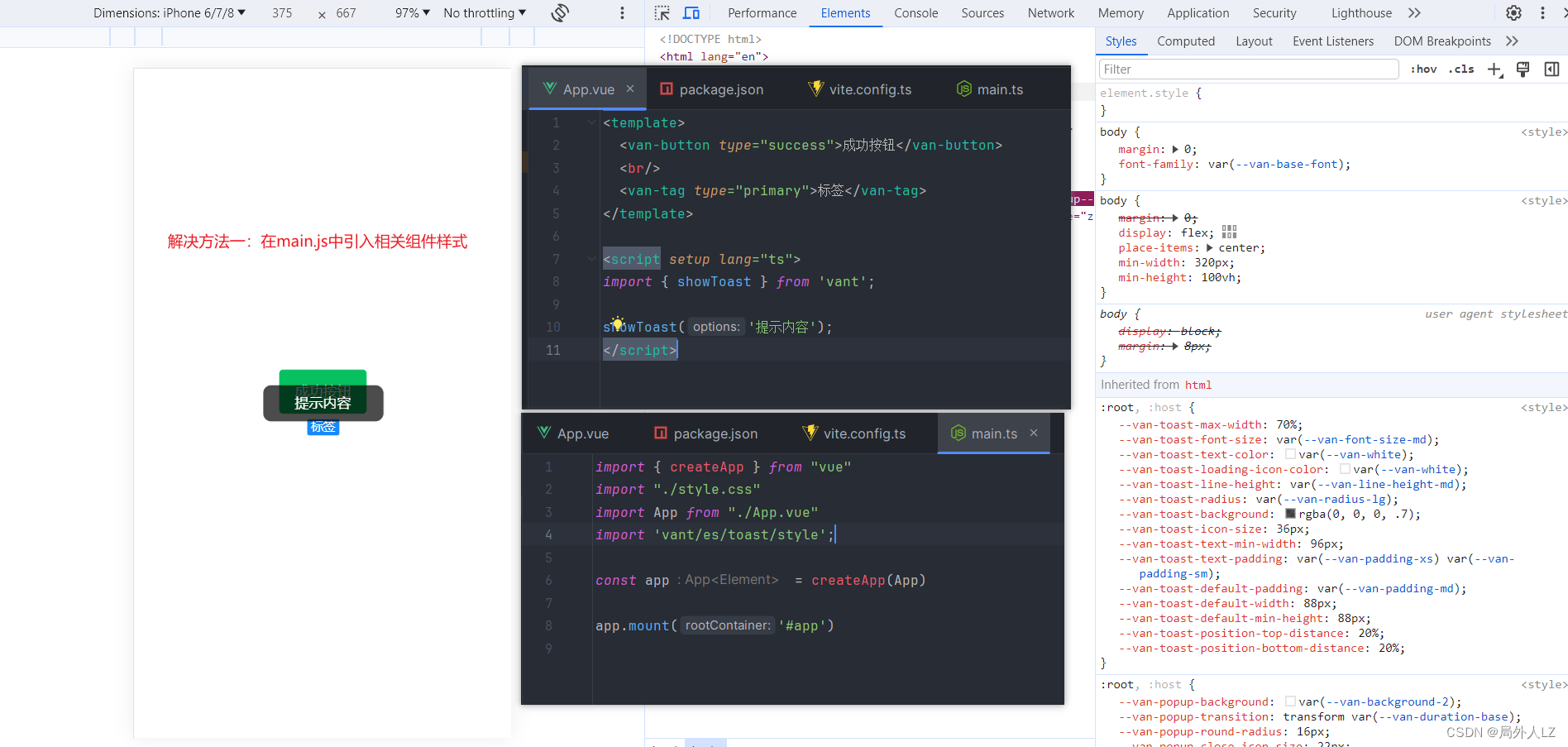Switch to App.vue tab in lower editor

pyautogui.click(x=573, y=433)
